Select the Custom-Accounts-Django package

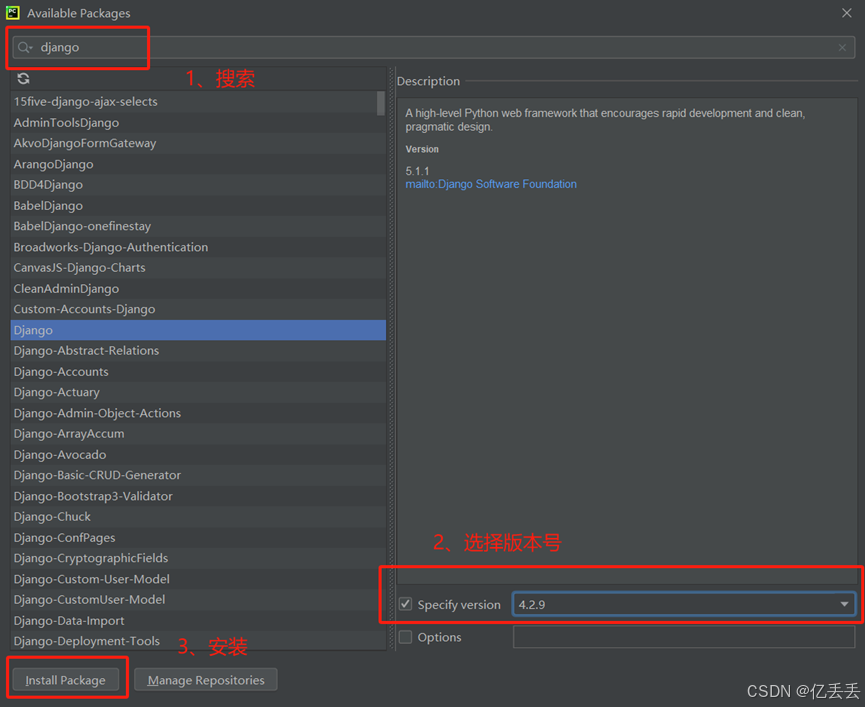198,309
